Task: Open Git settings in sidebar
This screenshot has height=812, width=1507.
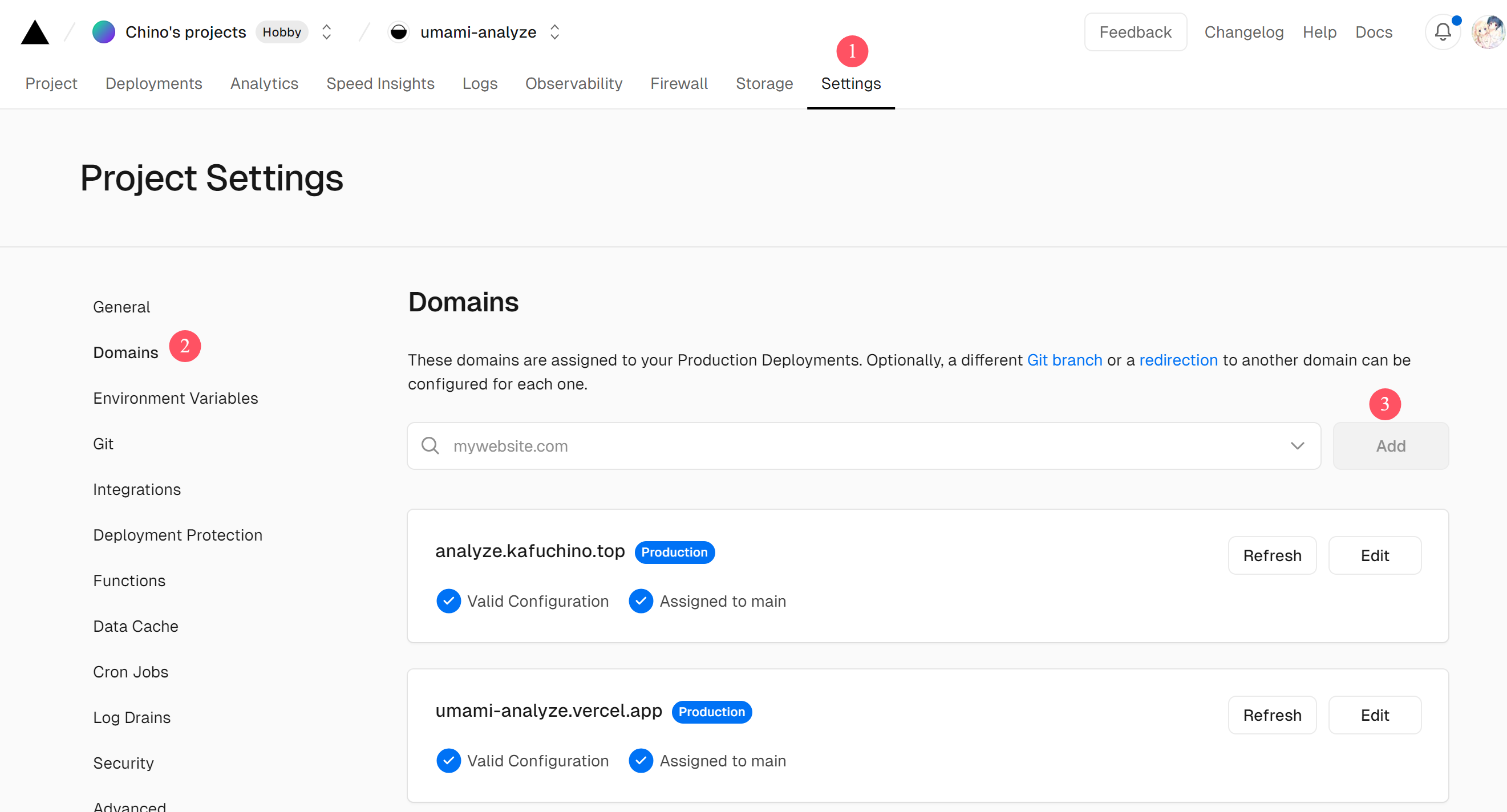Action: 103,444
